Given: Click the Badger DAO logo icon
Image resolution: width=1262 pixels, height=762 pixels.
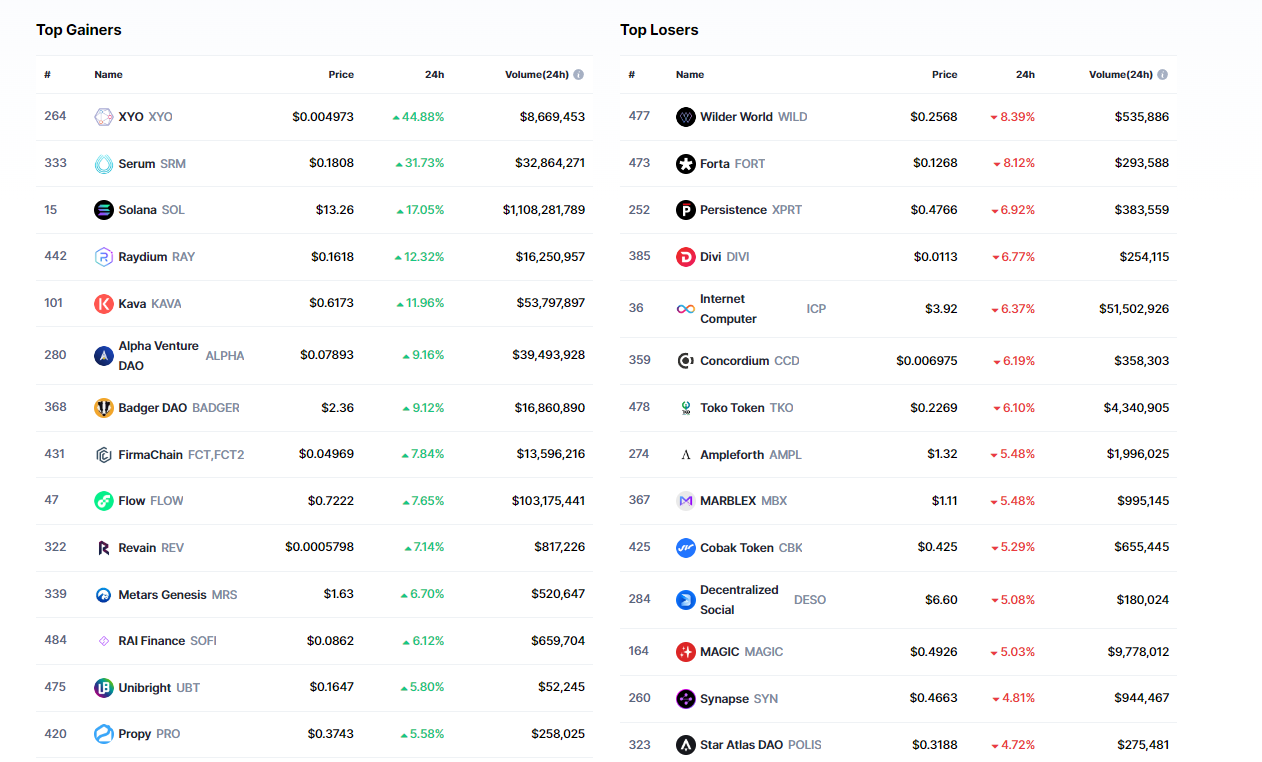Looking at the screenshot, I should [104, 408].
